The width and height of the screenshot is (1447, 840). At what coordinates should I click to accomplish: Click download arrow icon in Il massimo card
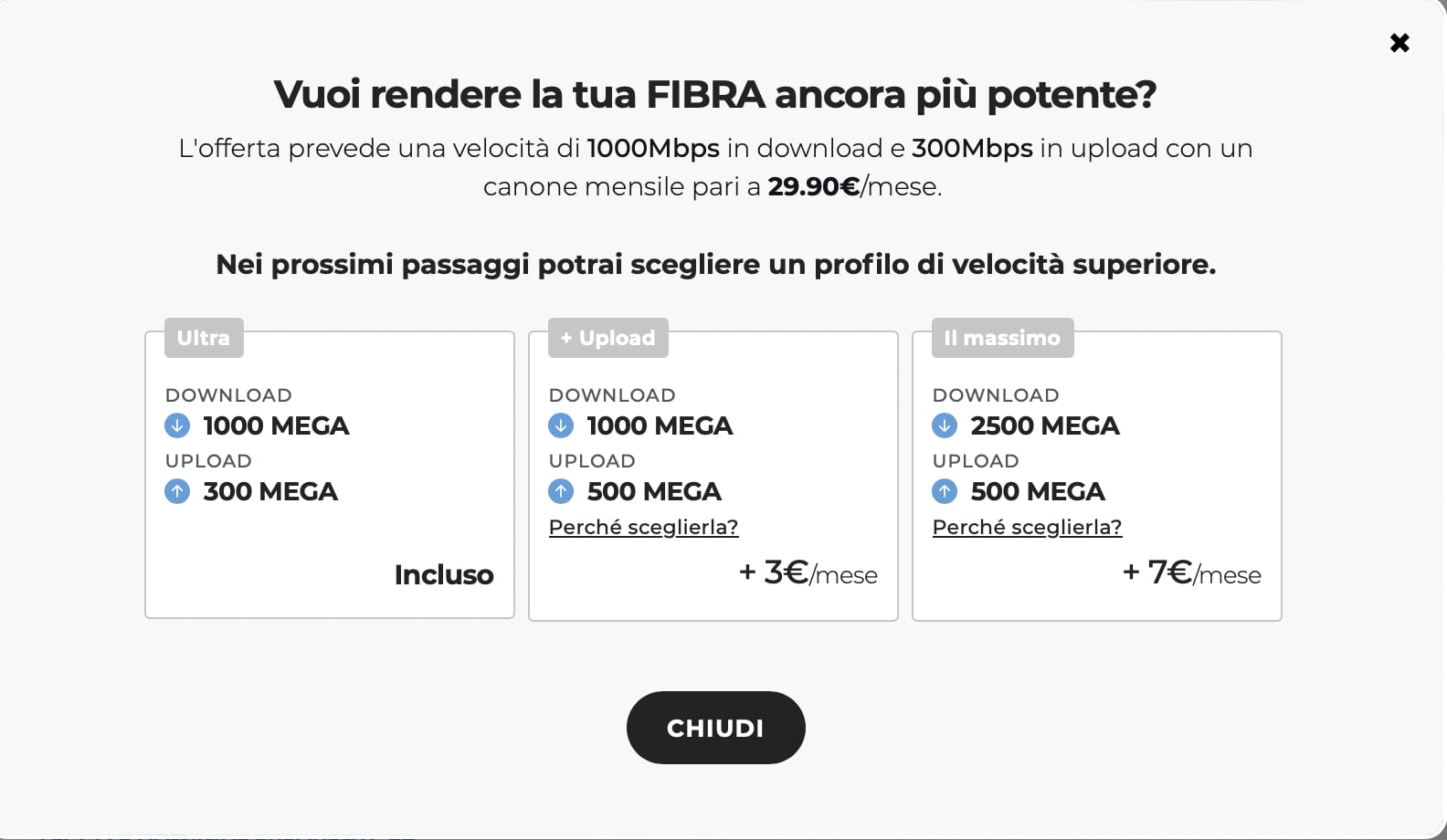coord(945,425)
